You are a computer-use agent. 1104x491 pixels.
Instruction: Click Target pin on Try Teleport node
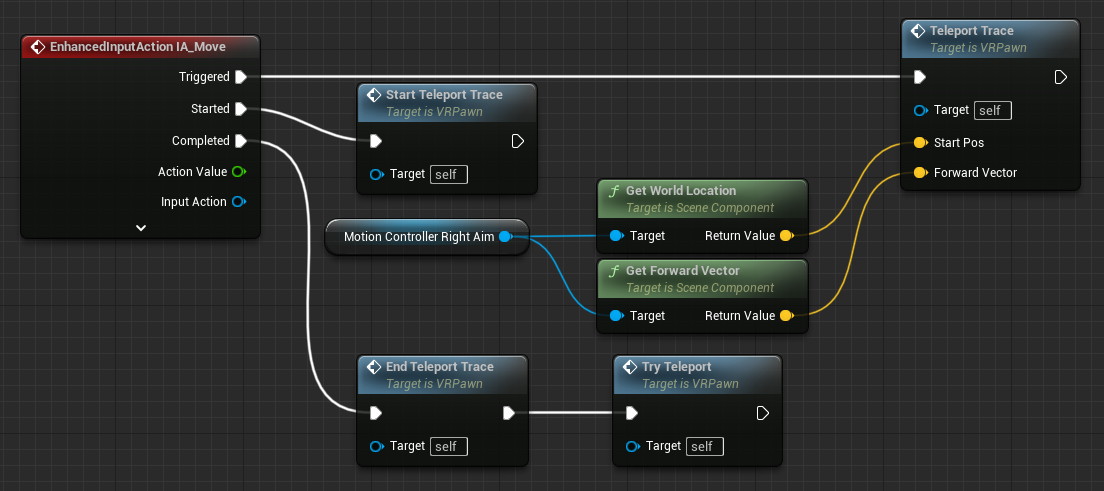click(633, 446)
